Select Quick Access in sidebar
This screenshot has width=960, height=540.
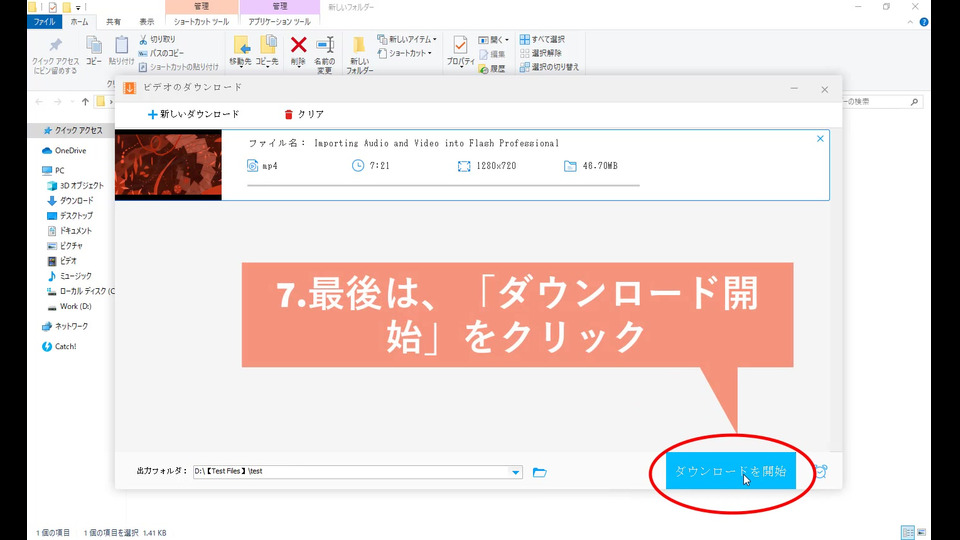(x=73, y=130)
